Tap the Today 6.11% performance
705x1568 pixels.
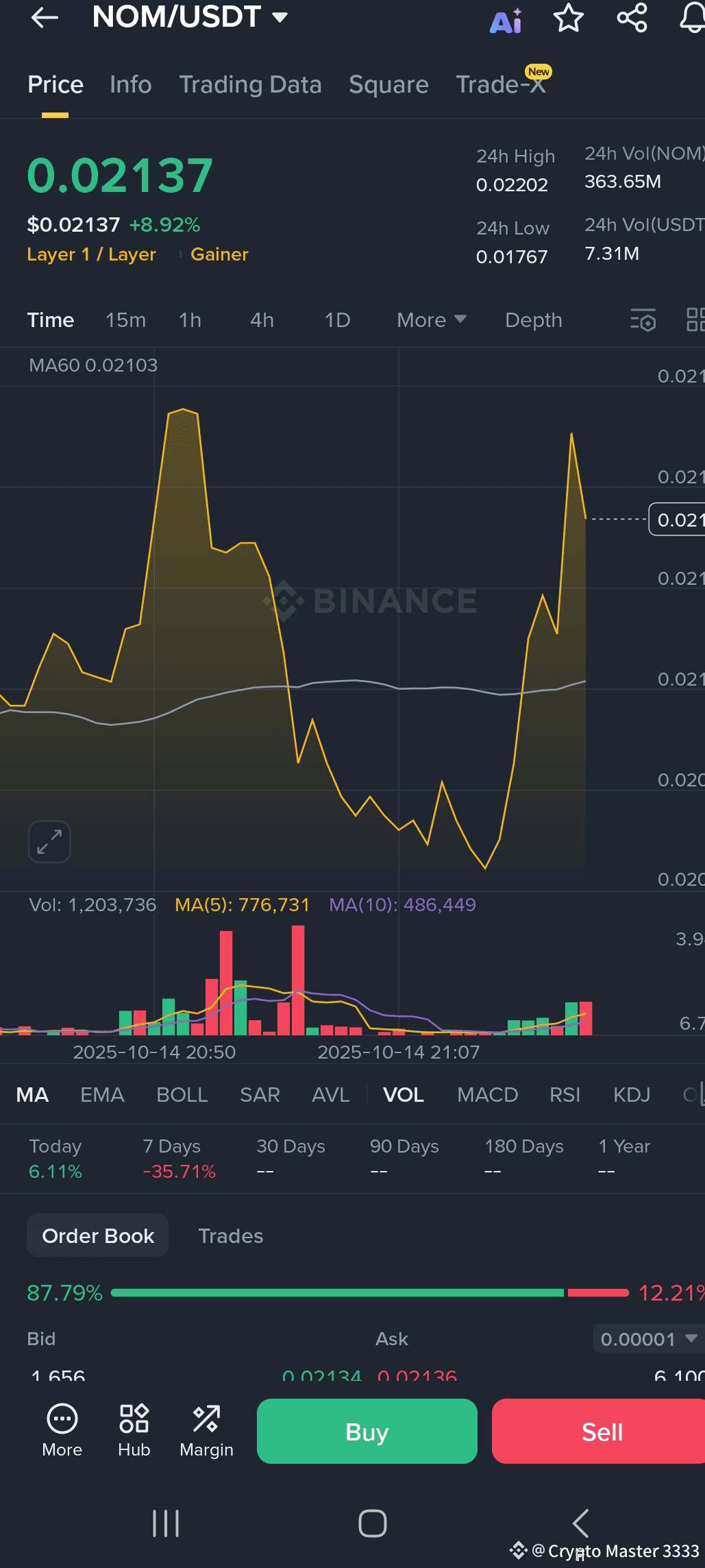(55, 1159)
